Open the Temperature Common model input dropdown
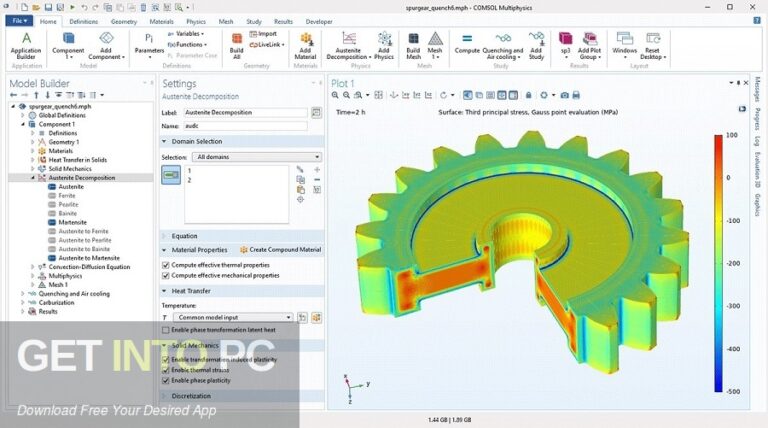768x428 pixels. coord(233,317)
